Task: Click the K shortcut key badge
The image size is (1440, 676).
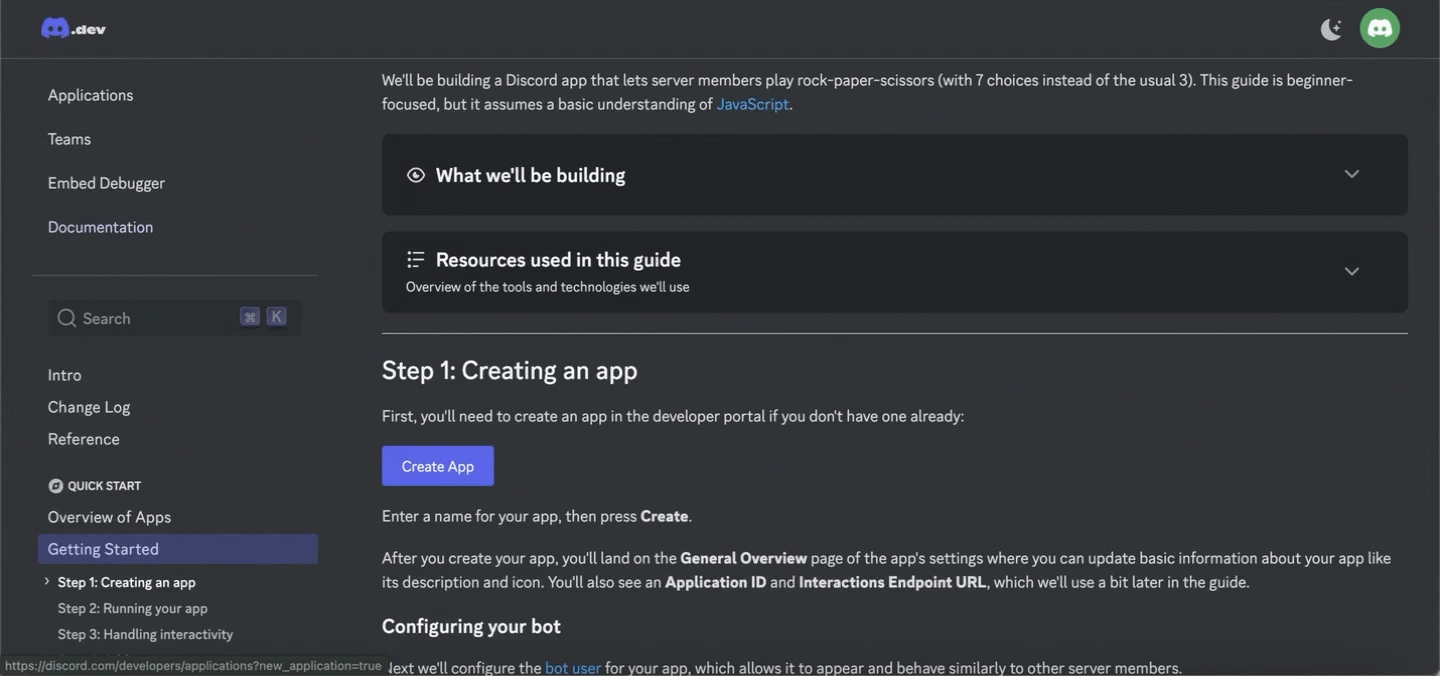Action: tap(277, 317)
